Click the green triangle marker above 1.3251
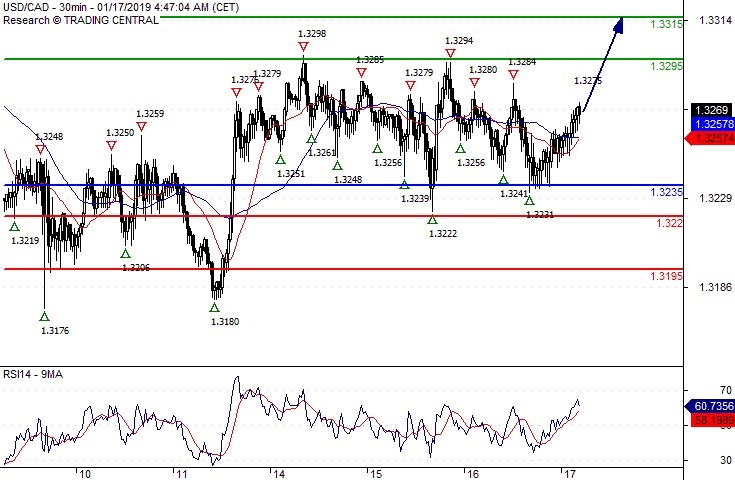This screenshot has height=480, width=735. pyautogui.click(x=280, y=159)
